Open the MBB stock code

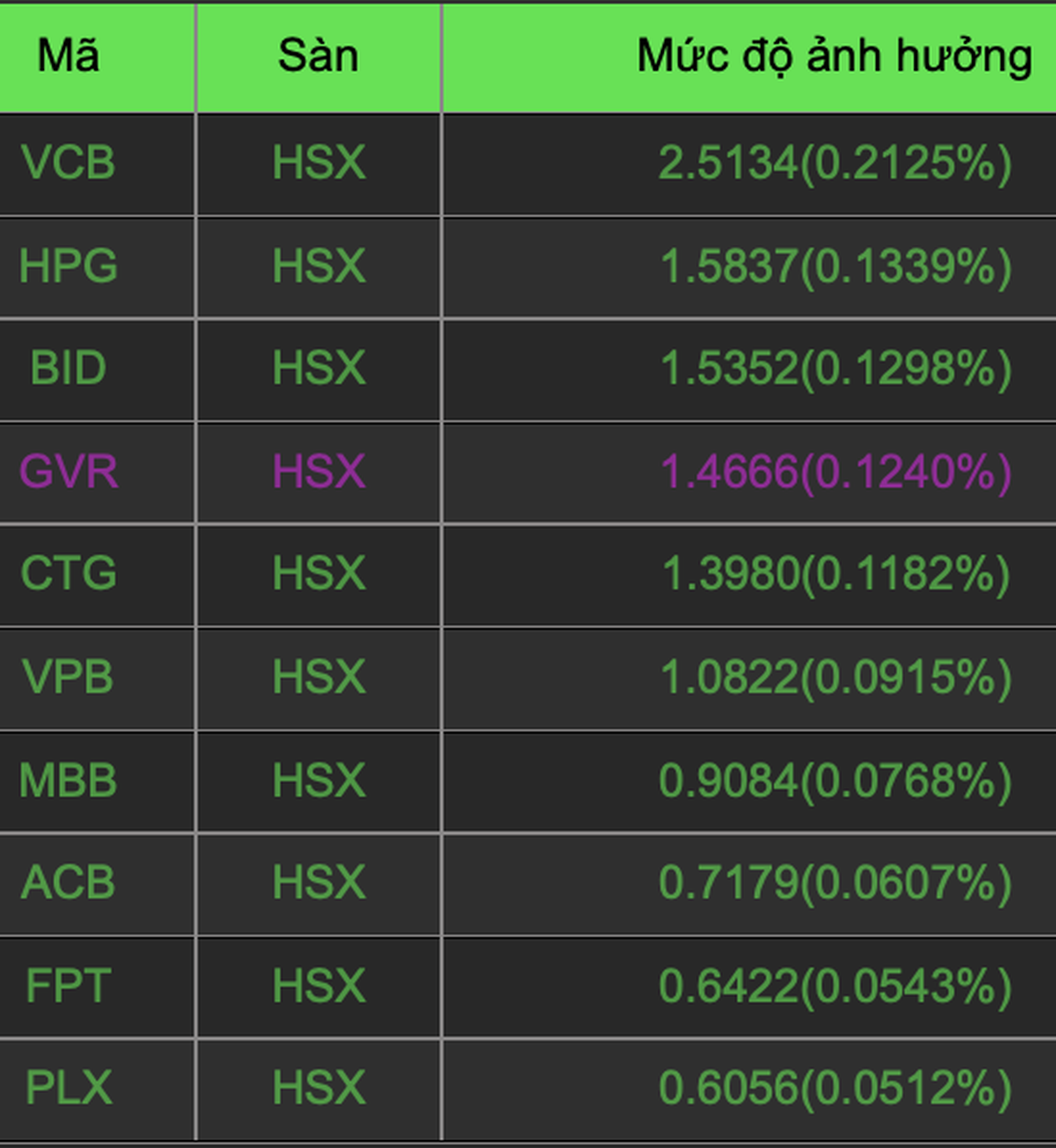point(69,781)
